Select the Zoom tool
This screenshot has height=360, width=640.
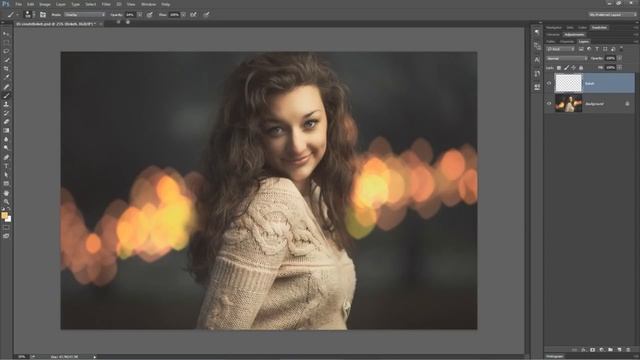coord(6,202)
